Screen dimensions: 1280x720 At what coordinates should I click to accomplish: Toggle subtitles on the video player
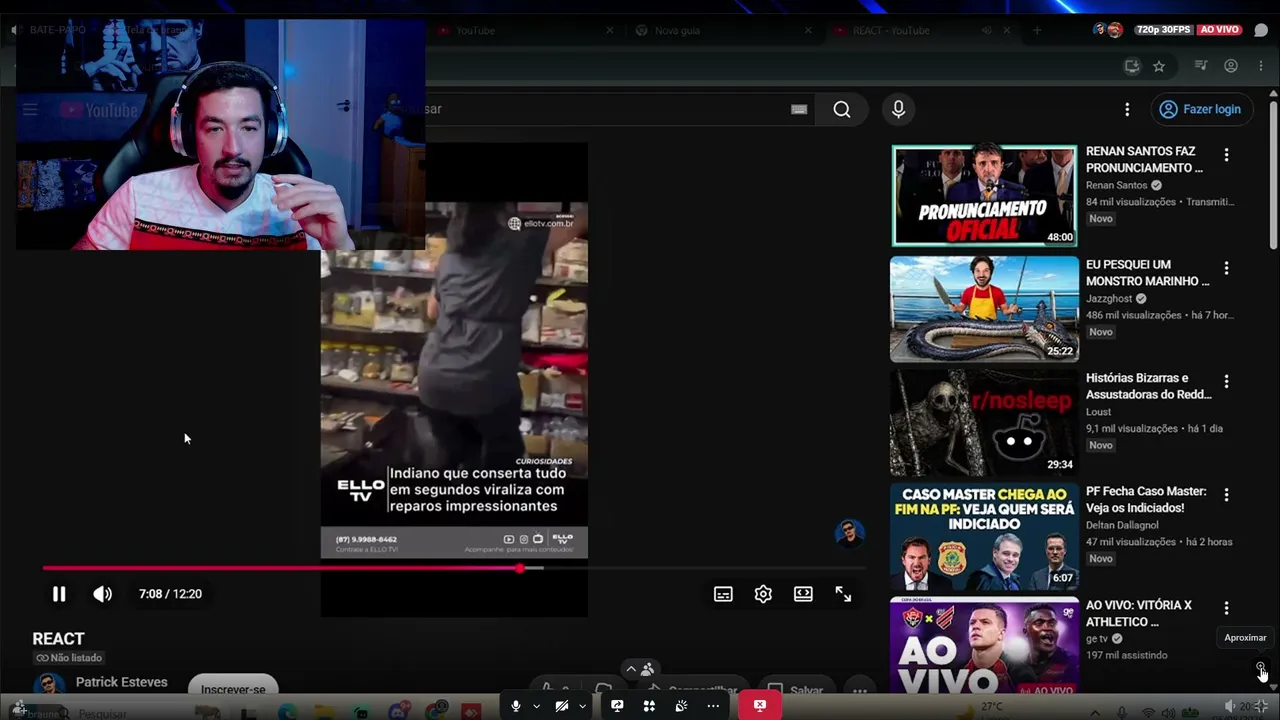(723, 594)
